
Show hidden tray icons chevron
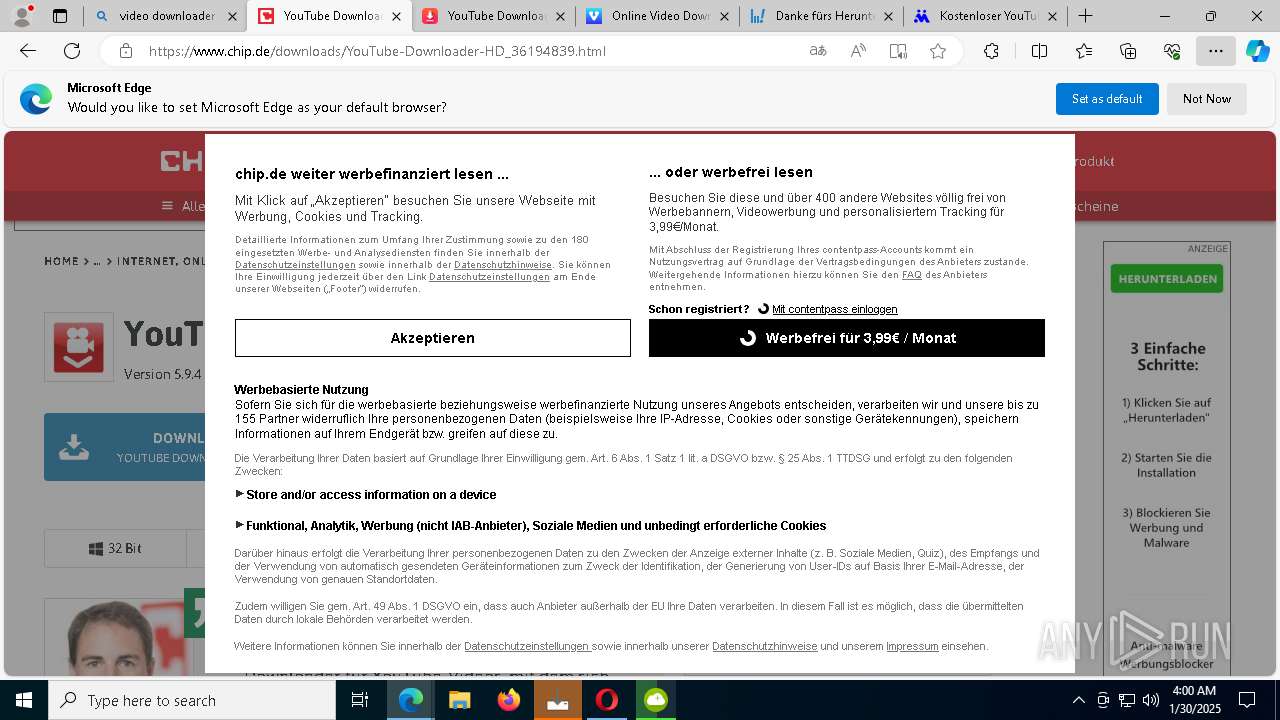[1078, 700]
